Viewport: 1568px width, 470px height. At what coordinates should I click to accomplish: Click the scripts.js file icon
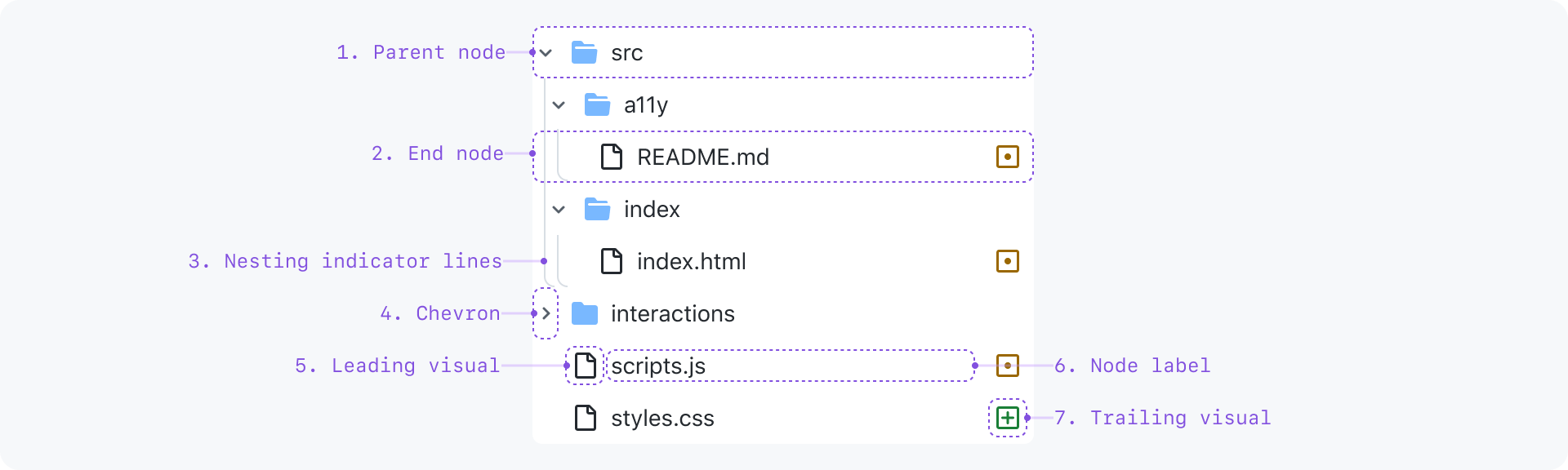click(585, 366)
